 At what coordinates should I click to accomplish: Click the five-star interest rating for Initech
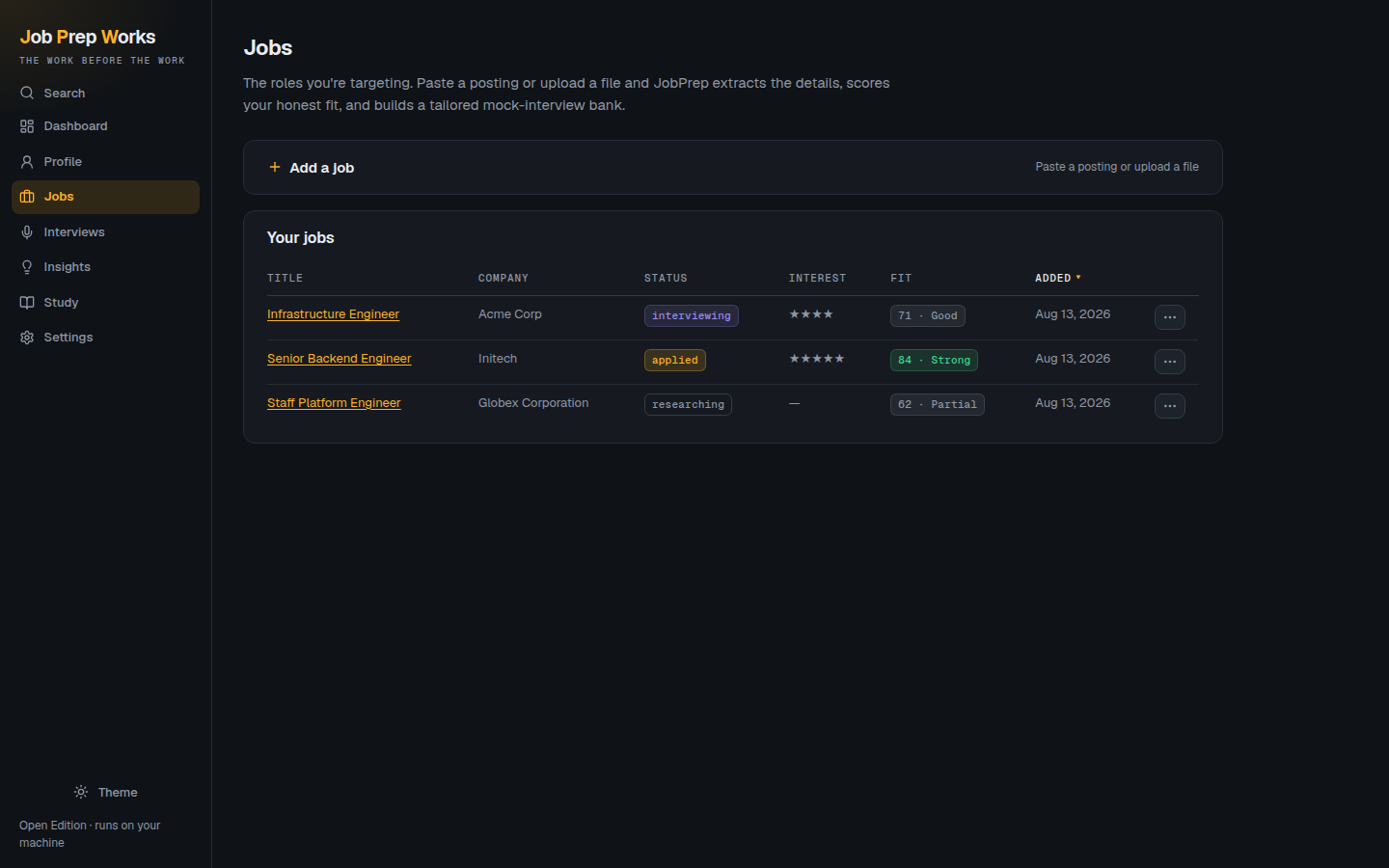pyautogui.click(x=817, y=359)
